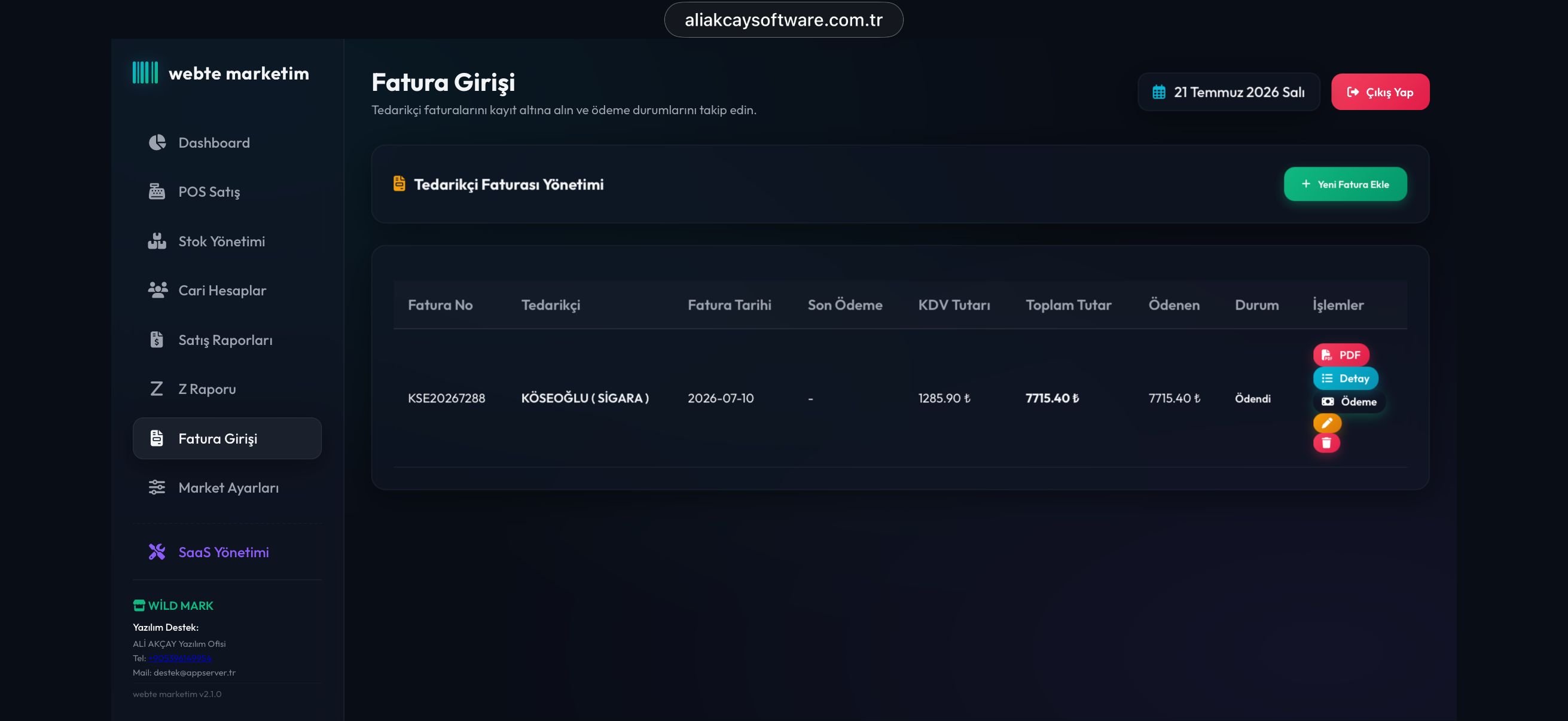Delete invoice KSE20267288 with the trash icon
The height and width of the screenshot is (721, 1568).
point(1326,443)
